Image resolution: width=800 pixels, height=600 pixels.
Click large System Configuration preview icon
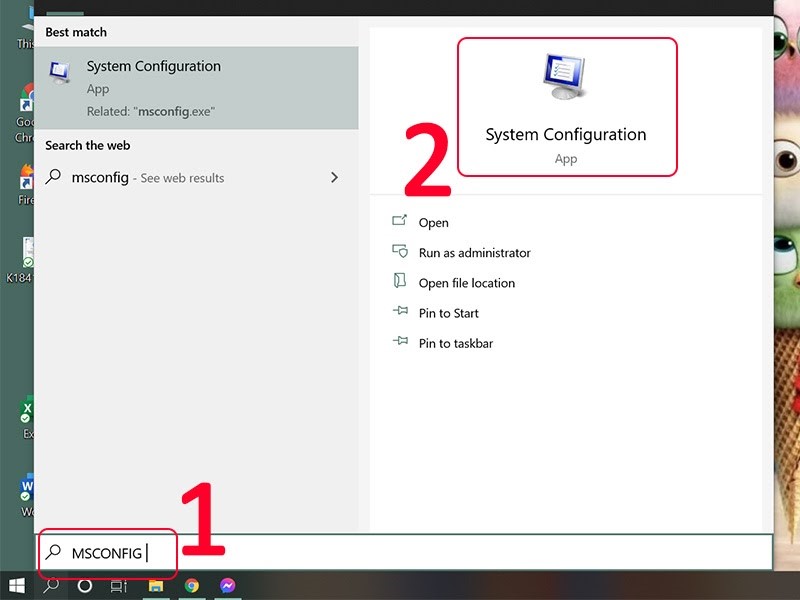[565, 77]
